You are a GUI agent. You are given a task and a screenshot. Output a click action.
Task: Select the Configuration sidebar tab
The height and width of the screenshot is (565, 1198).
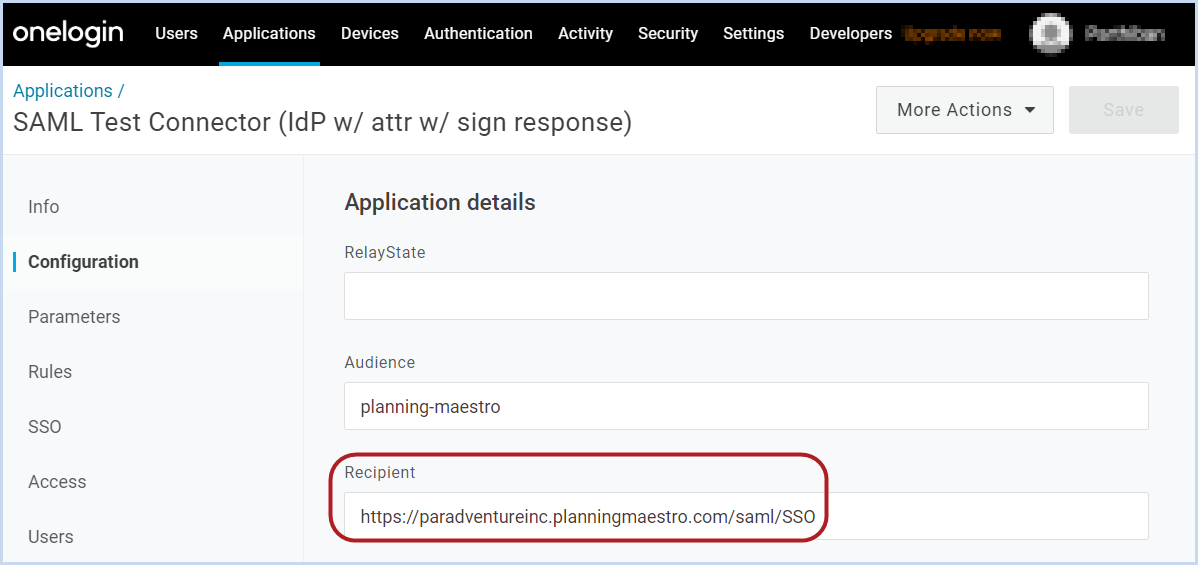click(x=83, y=262)
